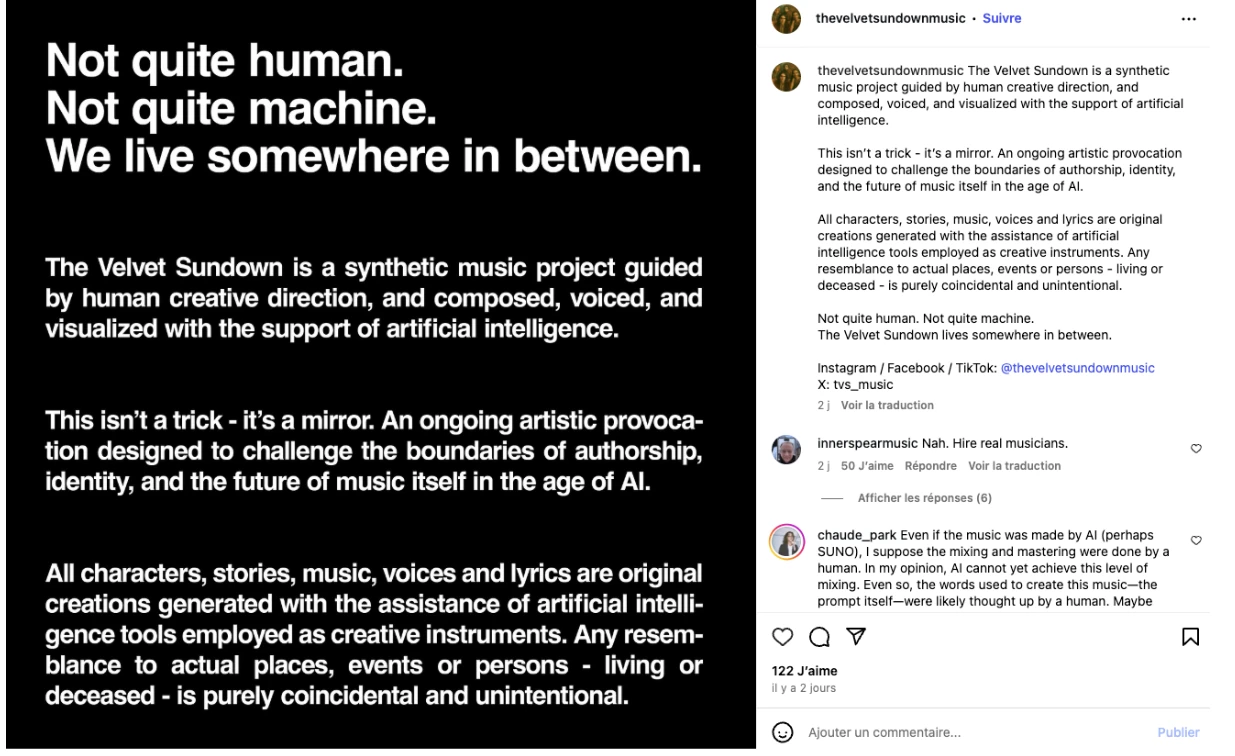Click "Voir la traduction" on innerspearmusic comment
The image size is (1235, 756).
click(1014, 466)
